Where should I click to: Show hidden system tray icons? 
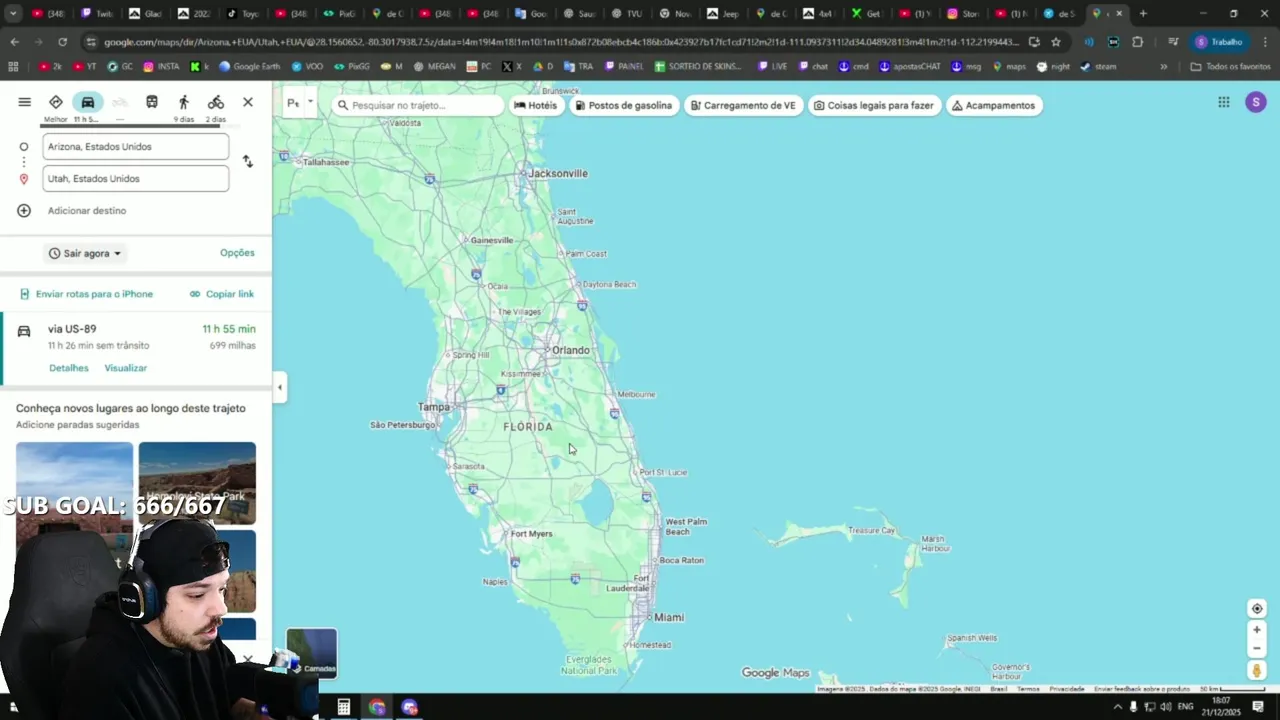tap(1118, 707)
